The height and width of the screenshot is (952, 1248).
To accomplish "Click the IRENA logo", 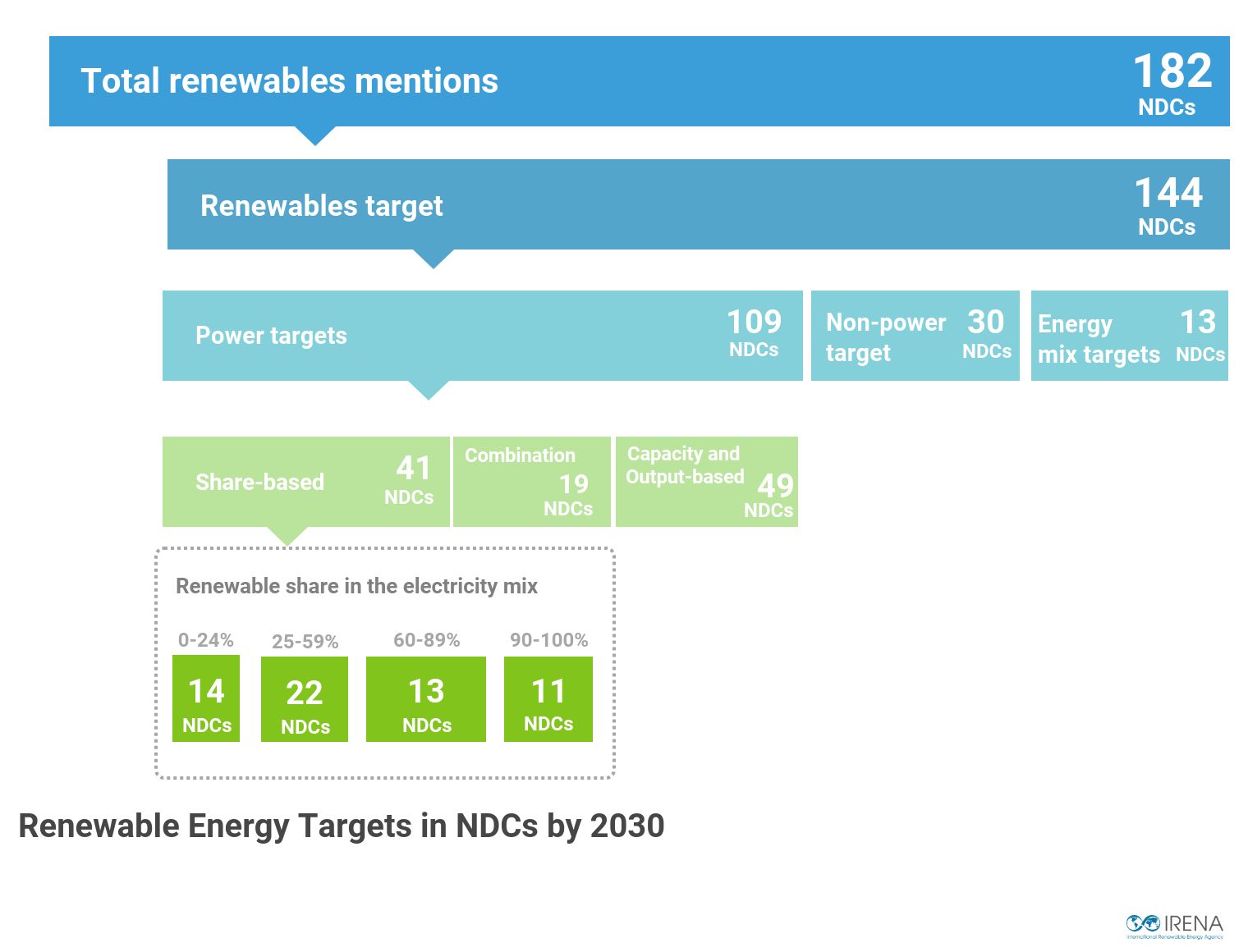I will click(x=1174, y=927).
